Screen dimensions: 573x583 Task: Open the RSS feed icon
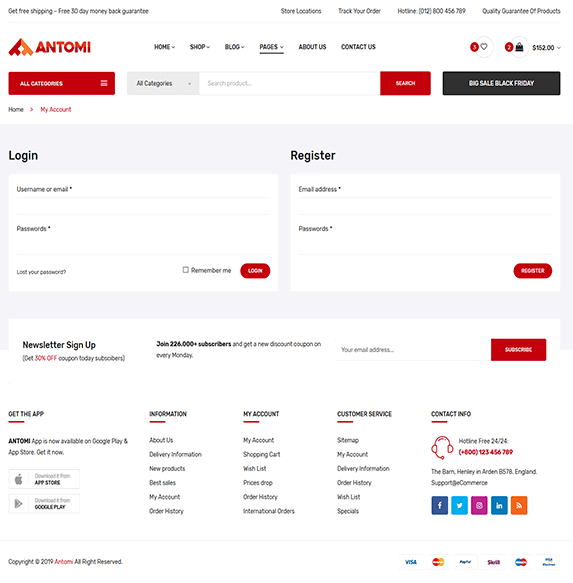(x=519, y=505)
